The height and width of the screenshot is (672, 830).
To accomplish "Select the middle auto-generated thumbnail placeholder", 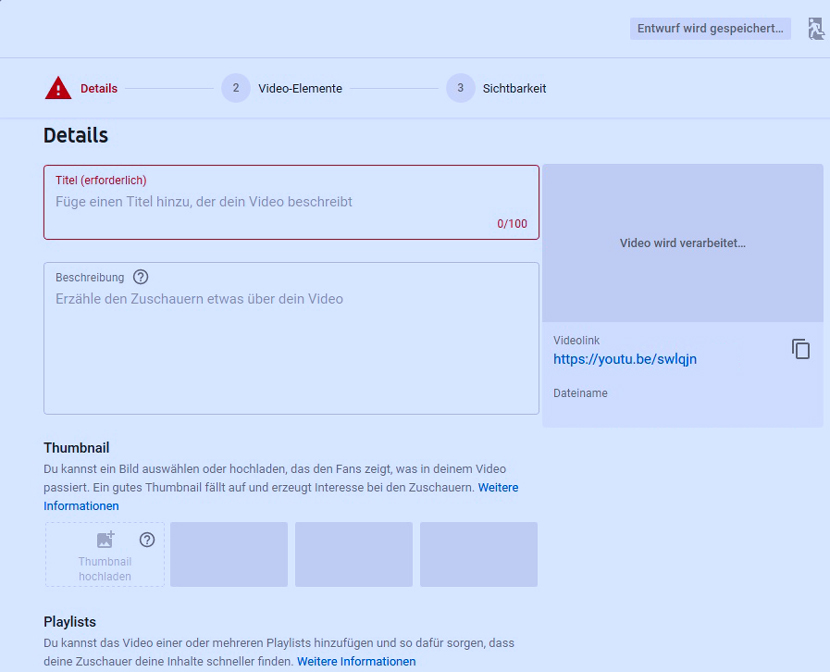I will [x=353, y=554].
